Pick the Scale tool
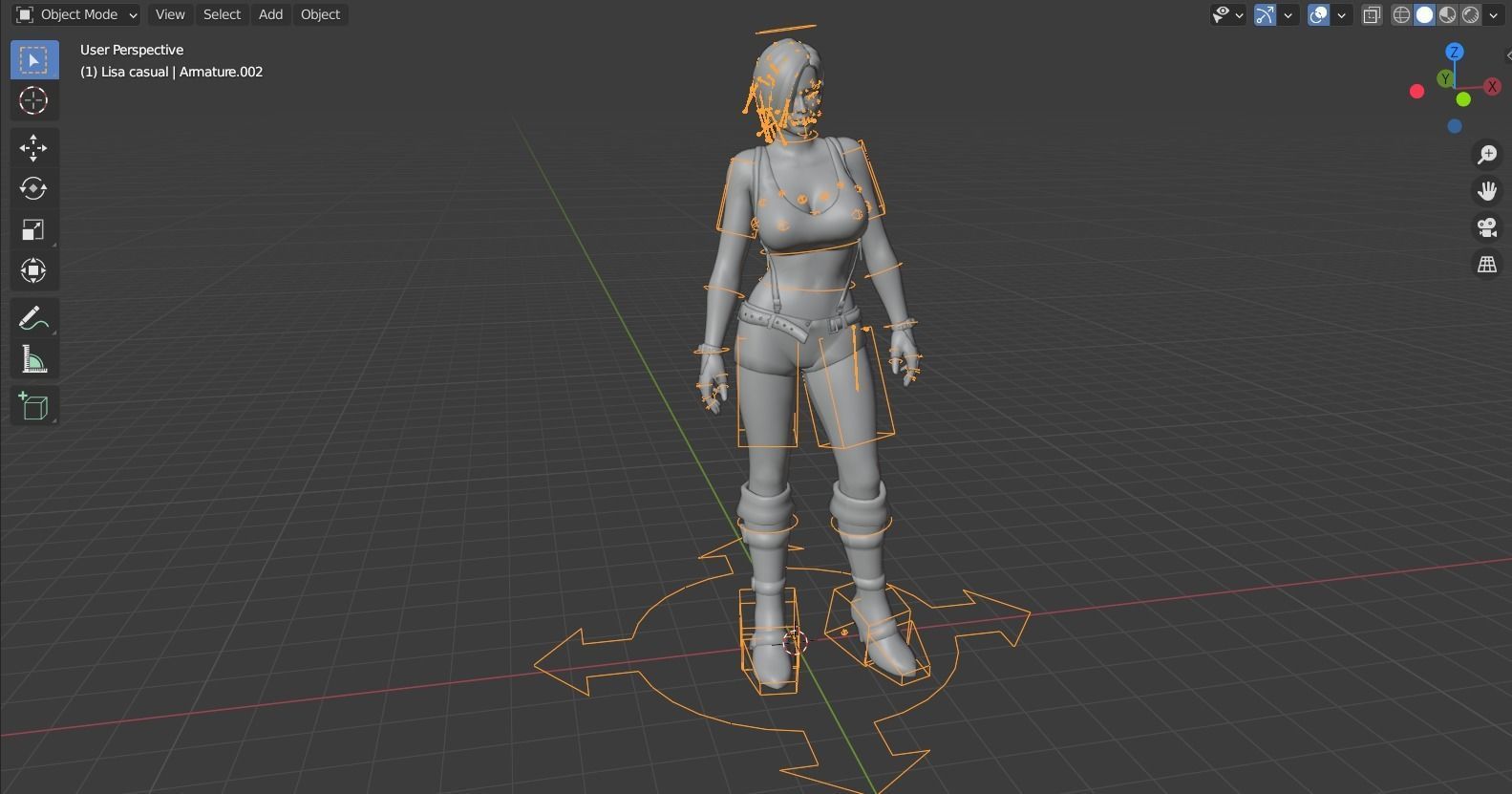1512x794 pixels. (x=34, y=230)
